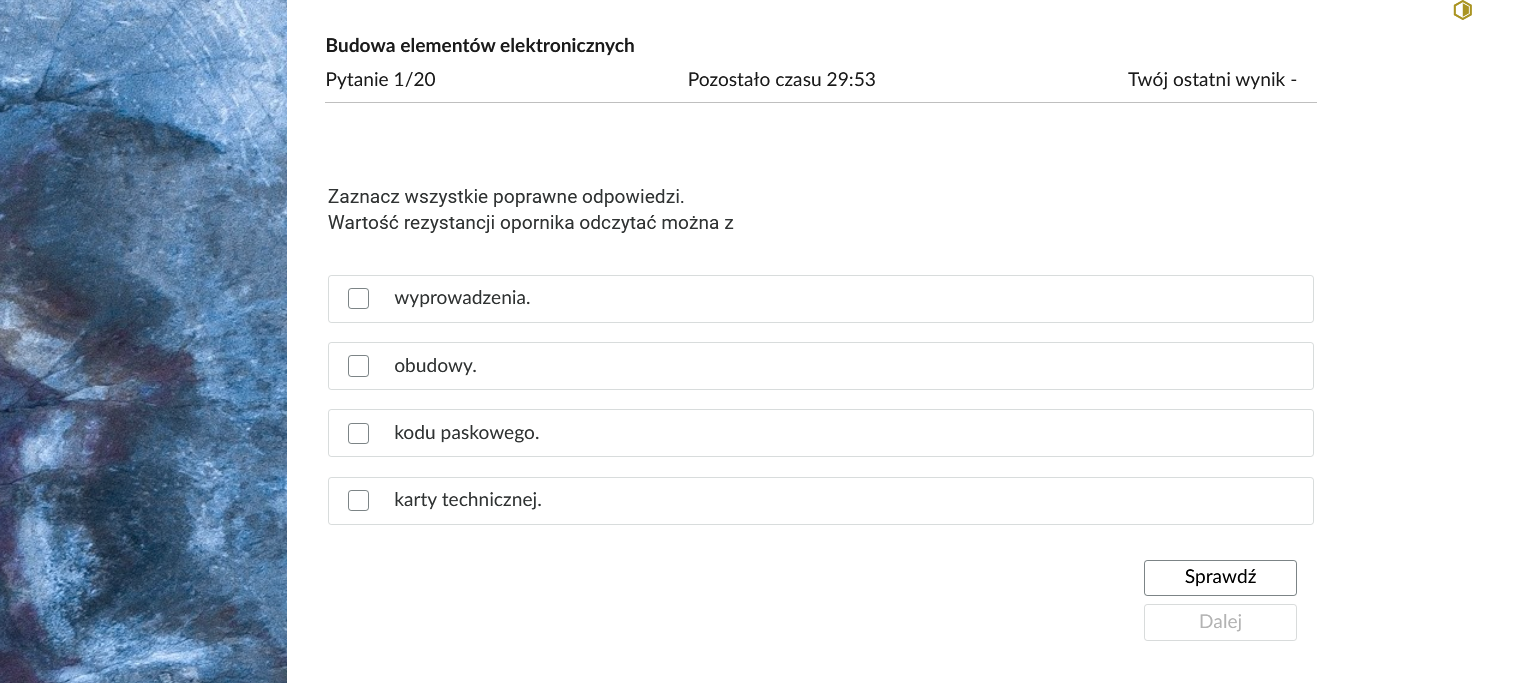Click the quiz title "Budowa elementów elektronicznych"
The height and width of the screenshot is (684, 1515).
(480, 45)
